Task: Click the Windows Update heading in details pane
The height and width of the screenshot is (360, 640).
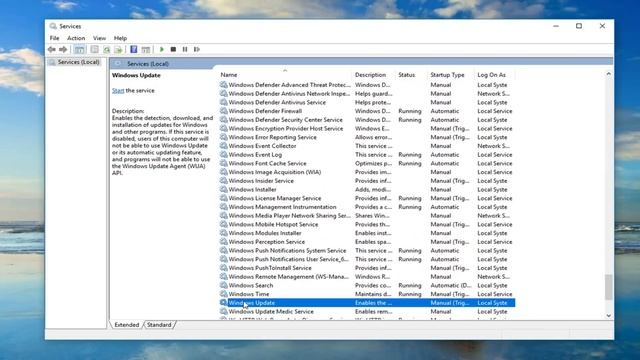Action: point(136,76)
